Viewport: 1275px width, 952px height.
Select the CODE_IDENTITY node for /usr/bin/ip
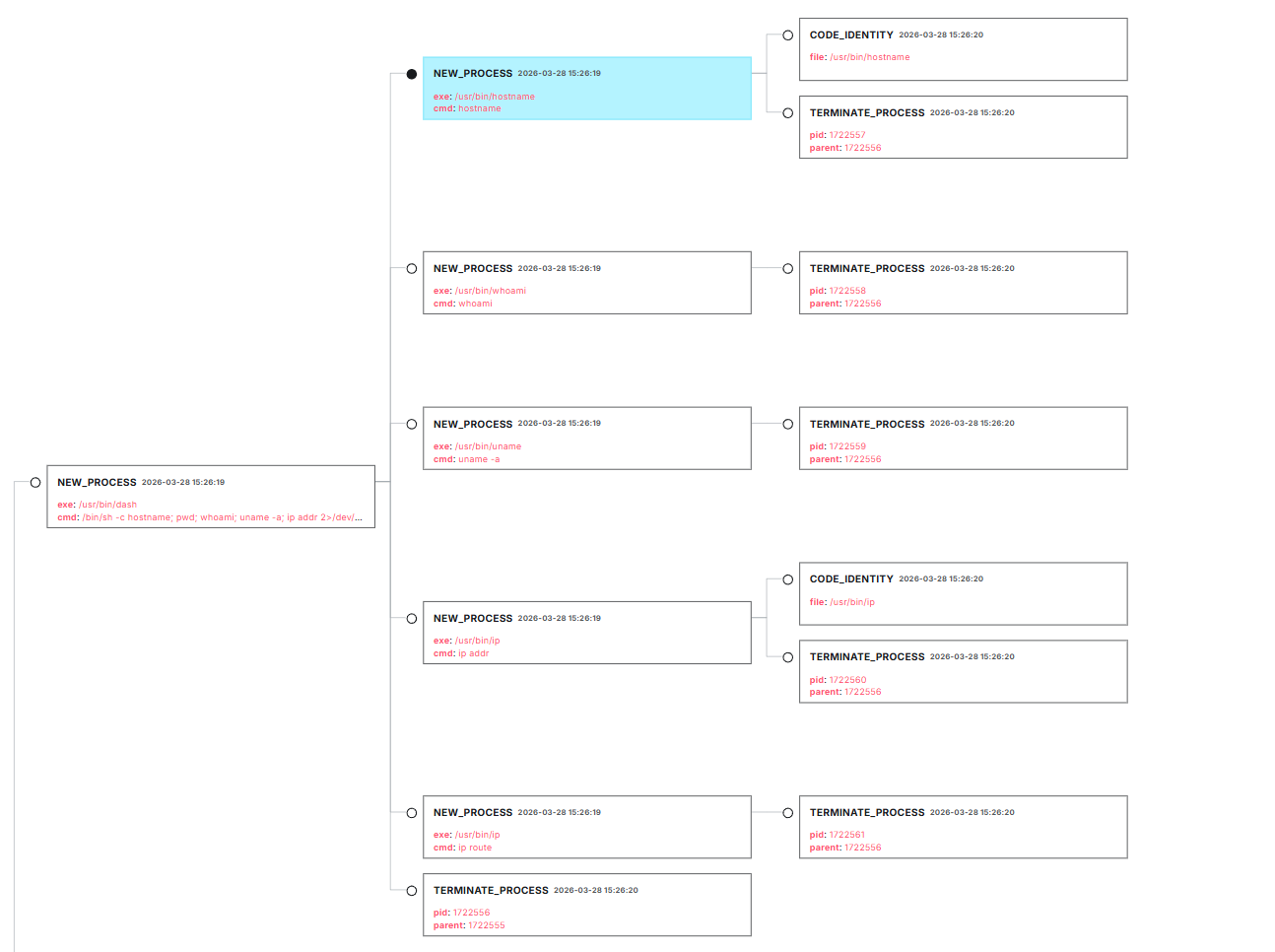tap(963, 592)
